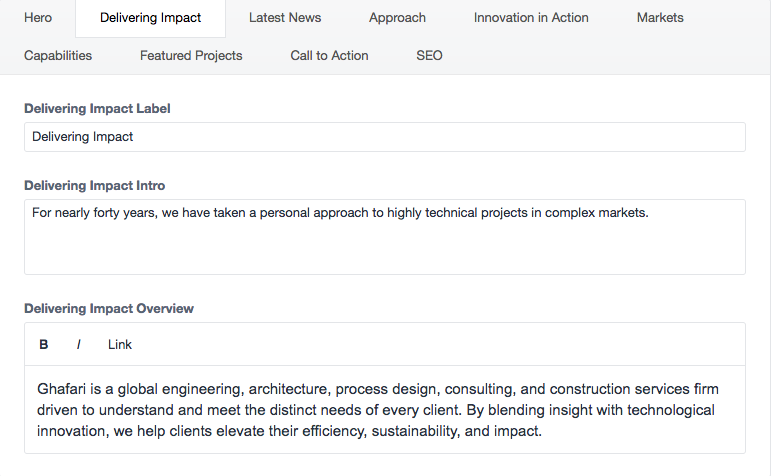The image size is (771, 476).
Task: Select the Delivering Impact tab
Action: [150, 18]
